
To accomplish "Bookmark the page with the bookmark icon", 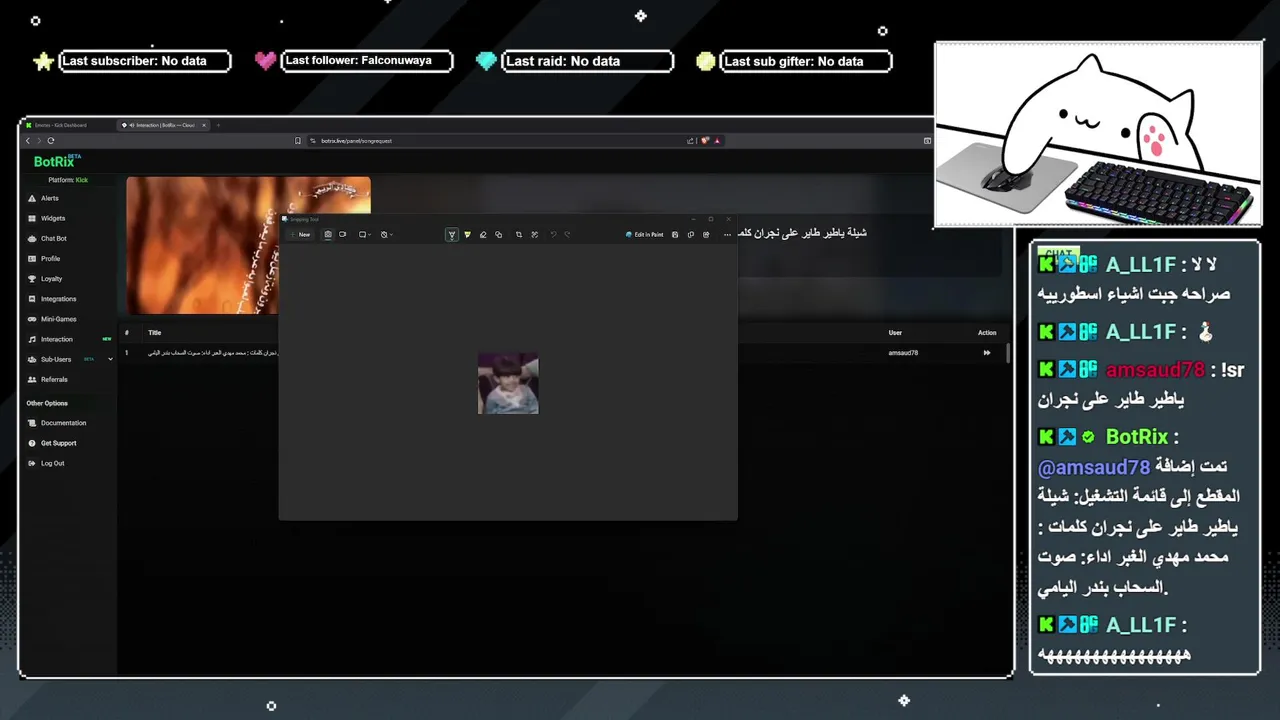I will [298, 141].
